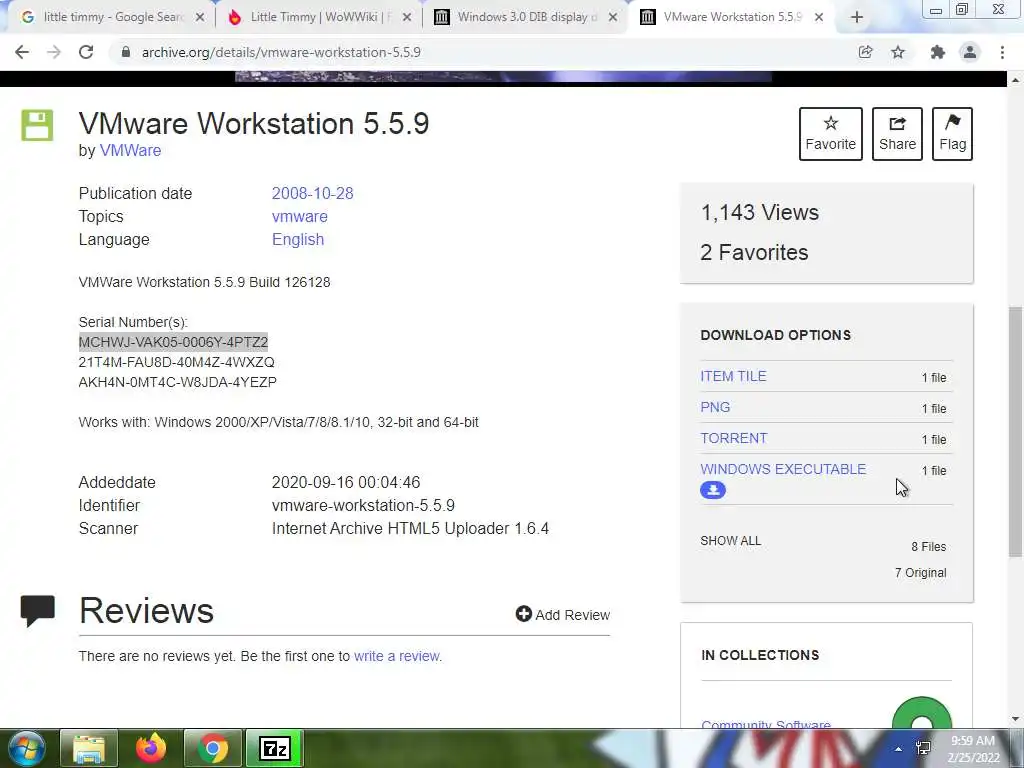
Task: Open the Windows Start menu orb
Action: 27,748
